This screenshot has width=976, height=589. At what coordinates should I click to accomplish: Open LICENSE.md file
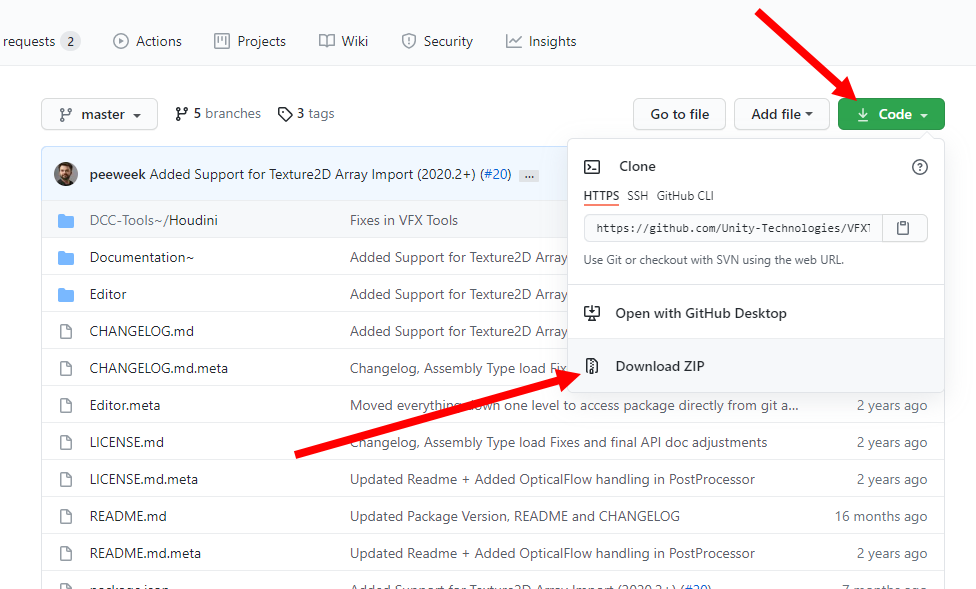[126, 442]
